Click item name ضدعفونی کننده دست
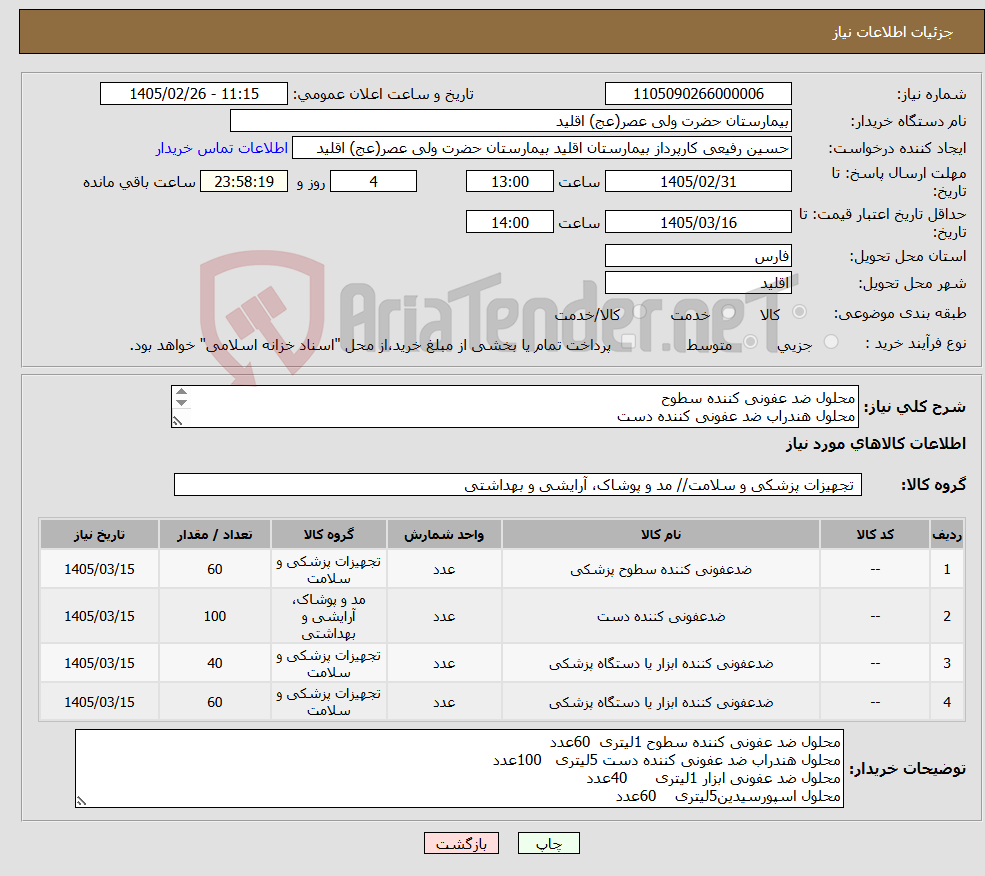This screenshot has height=876, width=985. tap(661, 616)
